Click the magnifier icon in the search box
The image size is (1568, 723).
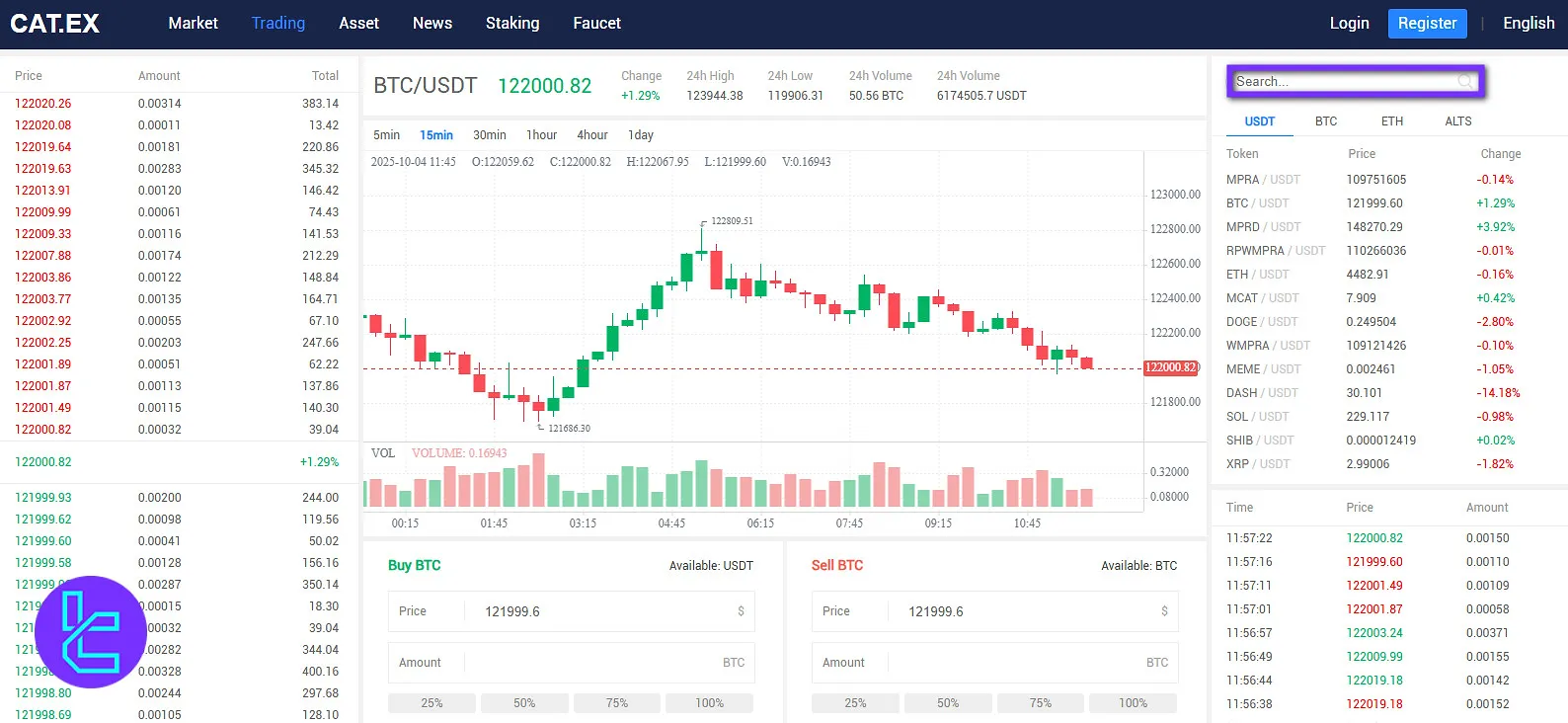point(1466,81)
